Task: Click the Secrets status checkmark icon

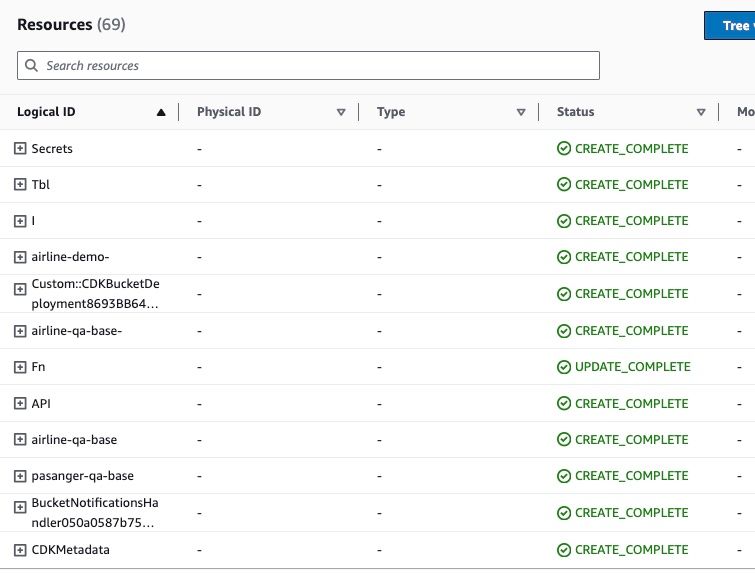Action: (x=564, y=148)
